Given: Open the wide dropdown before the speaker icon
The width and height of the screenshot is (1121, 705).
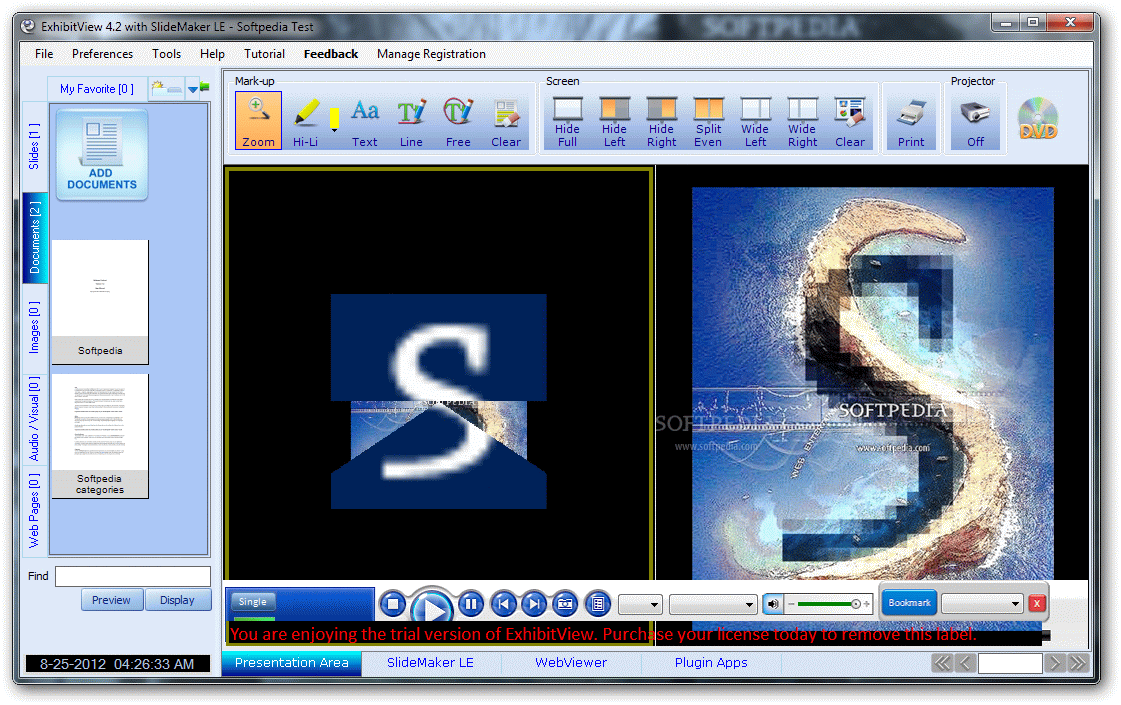Looking at the screenshot, I should 713,605.
